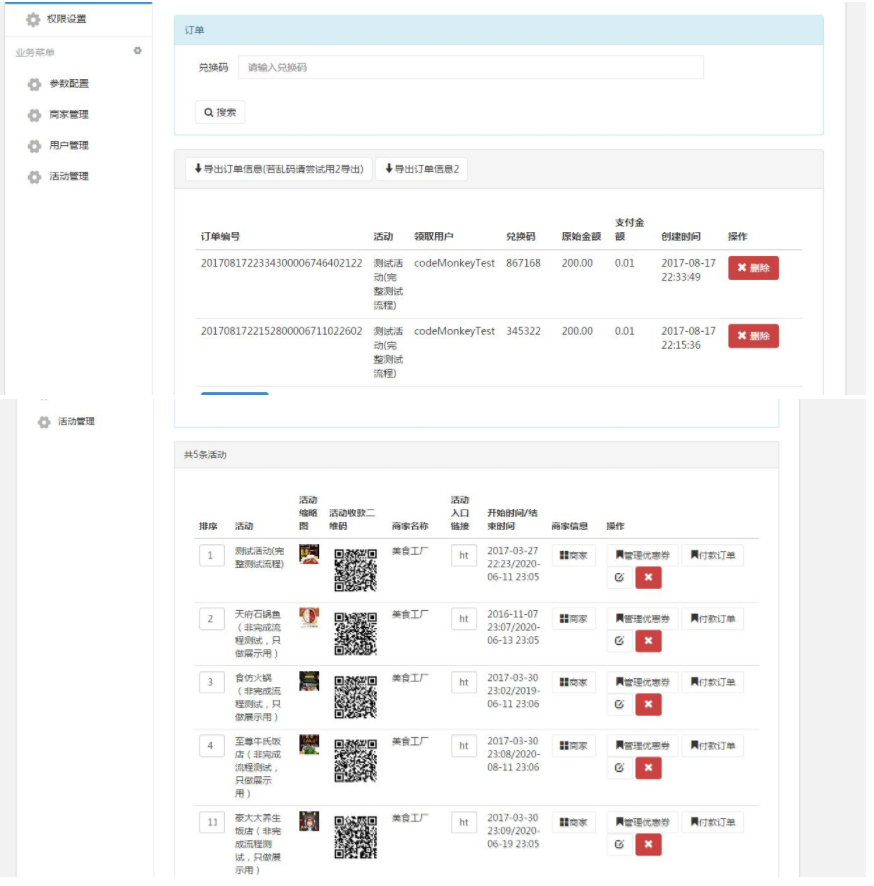Click edit icon for 蔡大大养生饭店 row
This screenshot has width=874, height=886.
point(619,845)
